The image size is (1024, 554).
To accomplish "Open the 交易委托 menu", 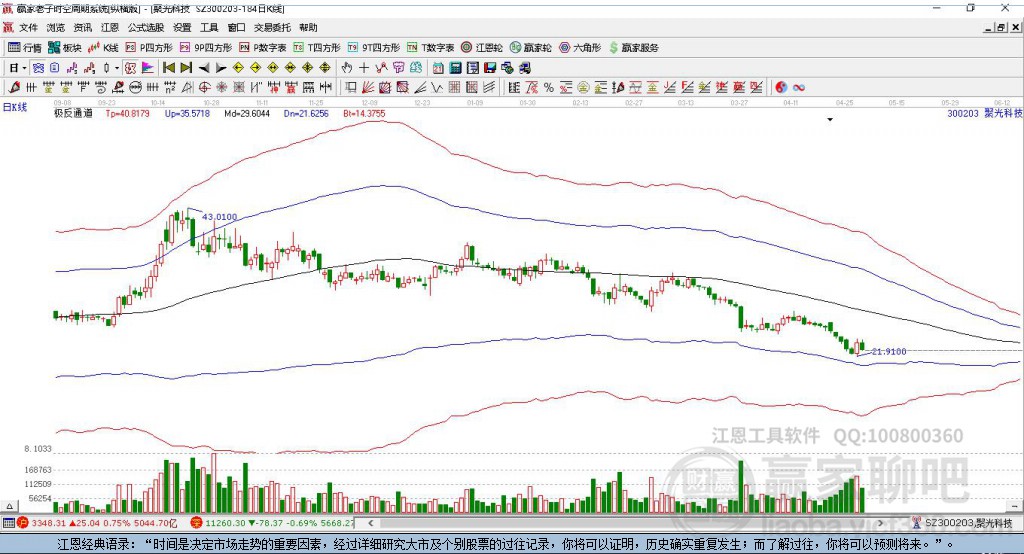I will pos(272,27).
